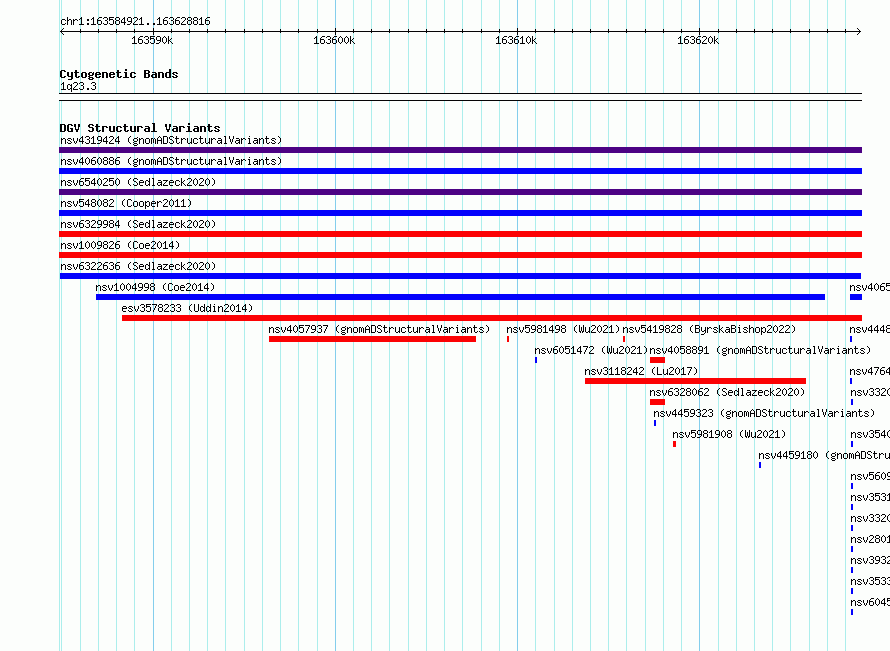This screenshot has width=890, height=651.
Task: Click the truncated nsv3533 label
Action: 870,581
